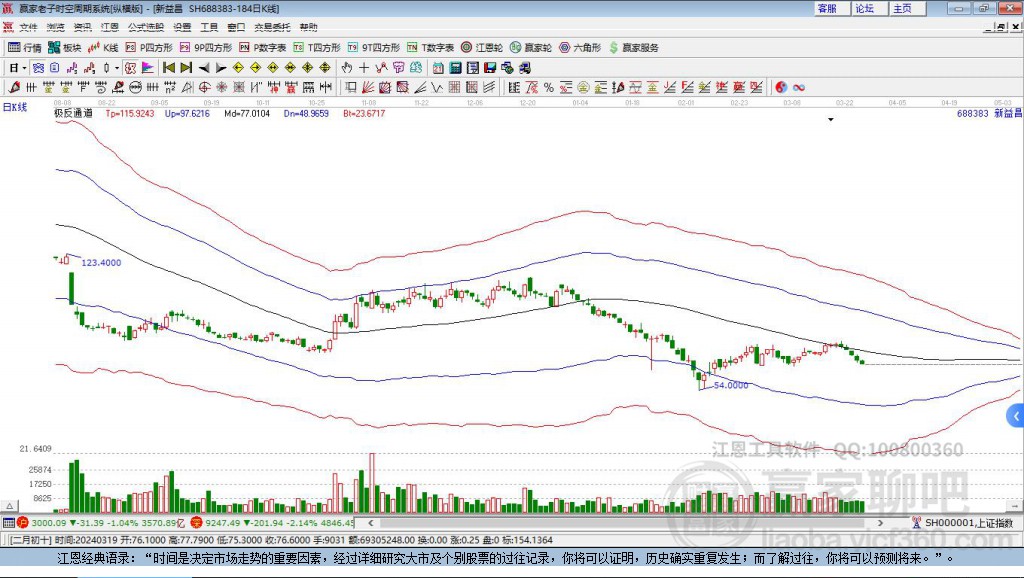Step chart right with black arrow
The height and width of the screenshot is (578, 1024).
[221, 68]
